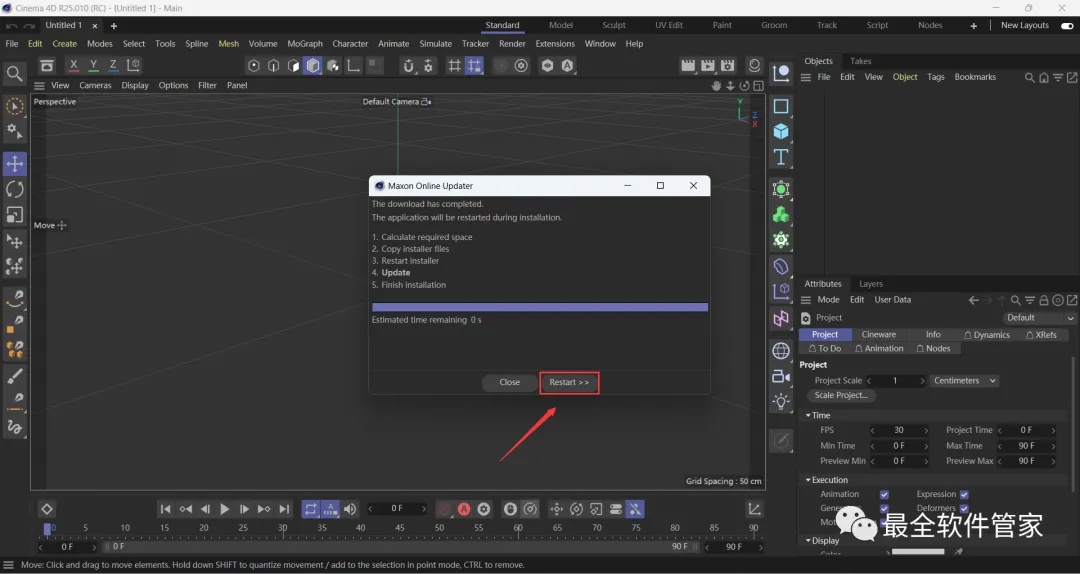Open Edit Render Settings icon
The image size is (1080, 574).
(727, 65)
